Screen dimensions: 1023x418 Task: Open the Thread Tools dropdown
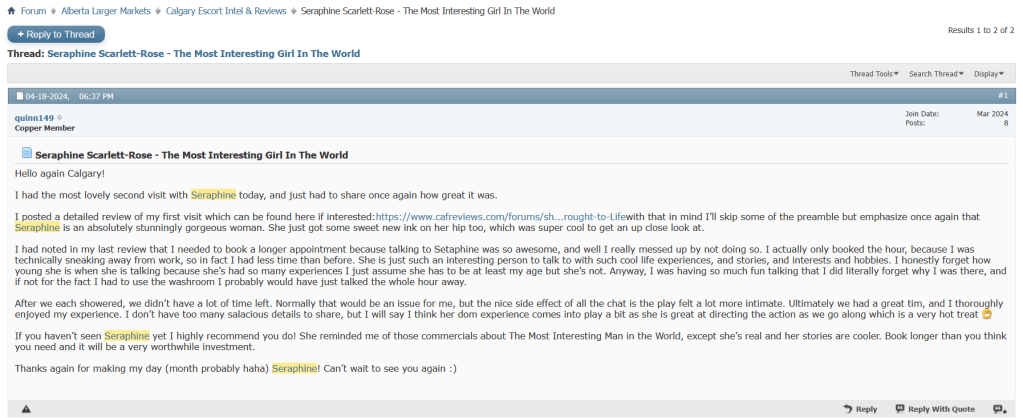[874, 74]
